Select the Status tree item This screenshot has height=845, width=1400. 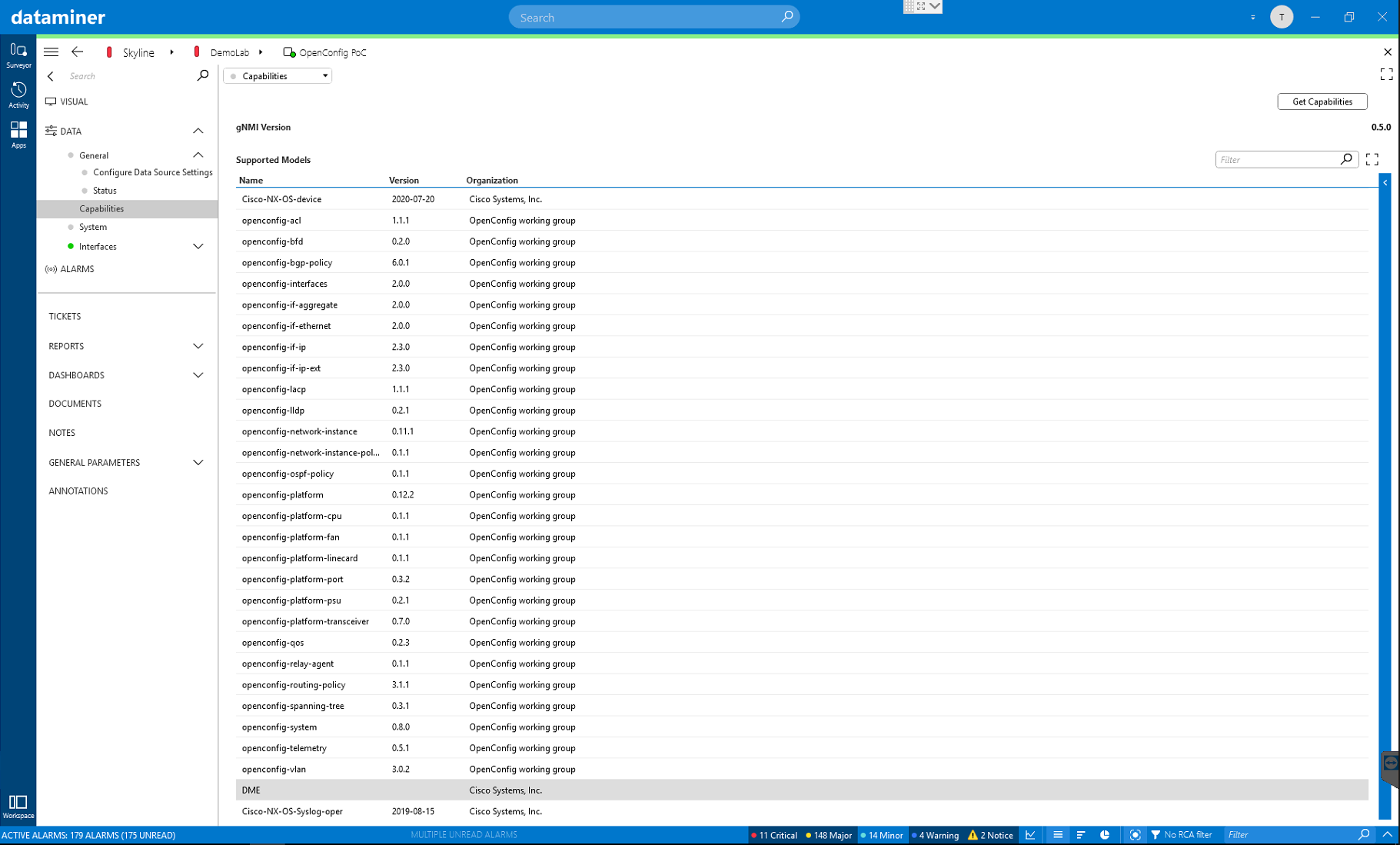tap(105, 191)
